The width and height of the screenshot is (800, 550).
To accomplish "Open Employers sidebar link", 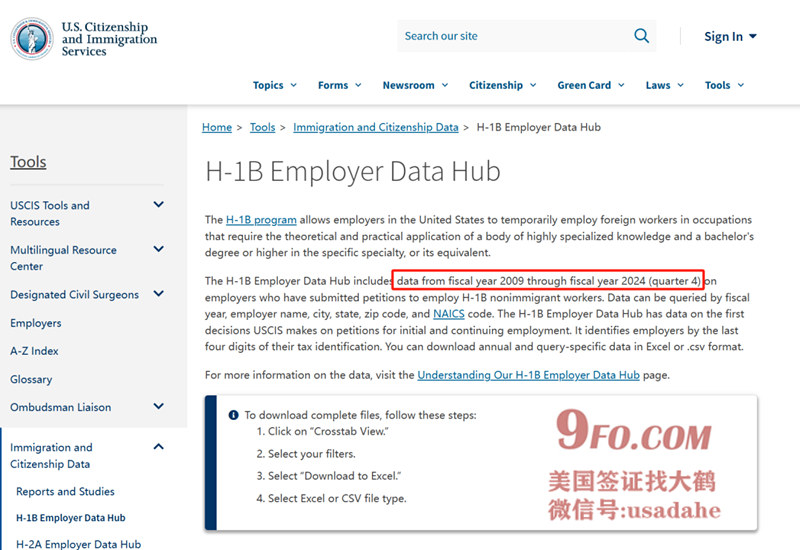I will tap(36, 323).
